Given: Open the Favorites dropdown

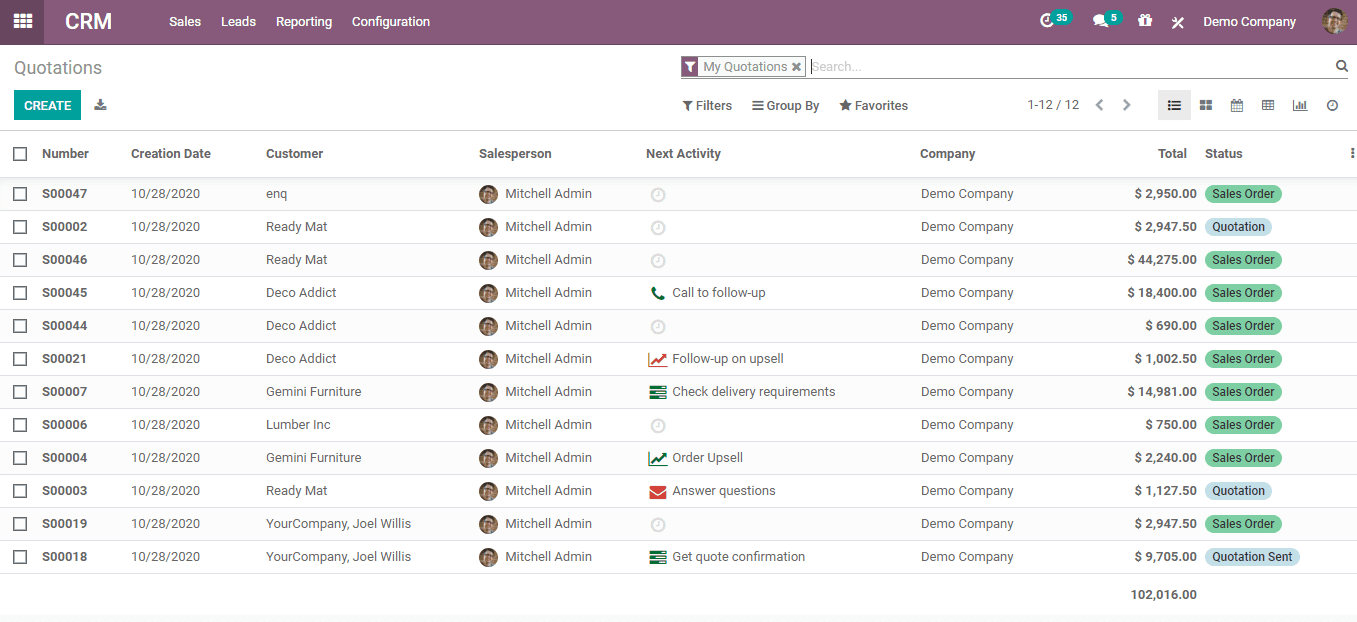Looking at the screenshot, I should (873, 105).
